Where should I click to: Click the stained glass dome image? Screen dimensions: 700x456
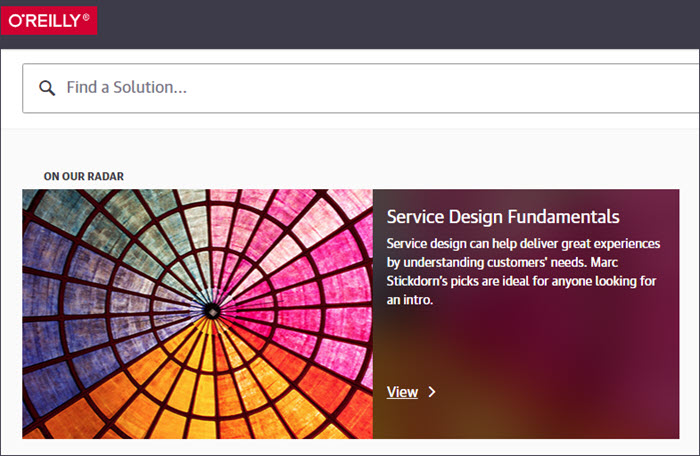(x=197, y=314)
